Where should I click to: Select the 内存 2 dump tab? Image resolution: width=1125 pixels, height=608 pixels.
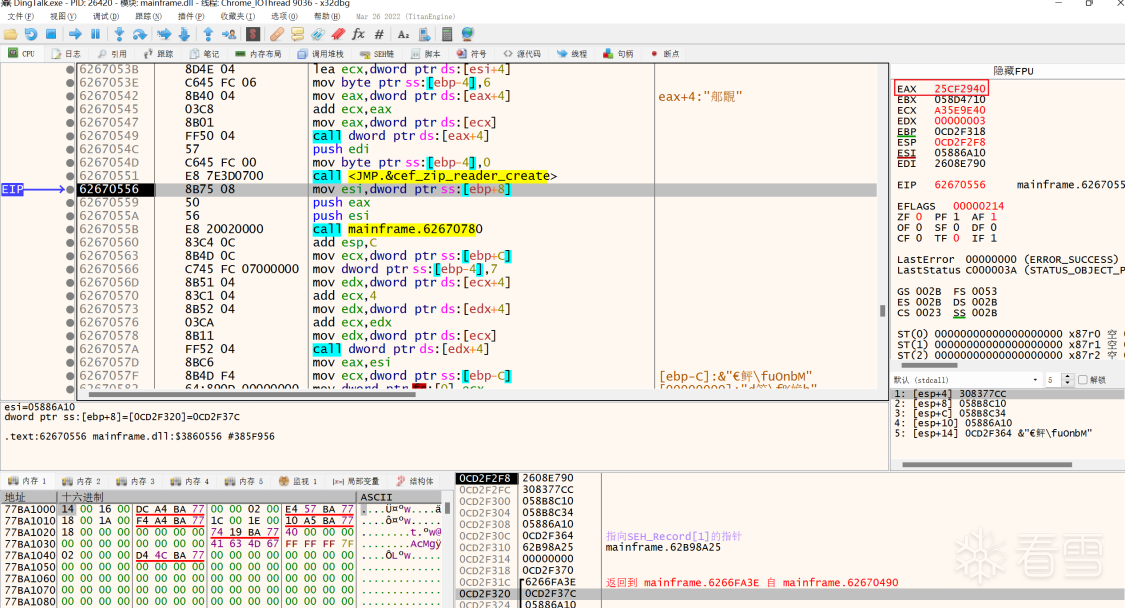pyautogui.click(x=82, y=481)
